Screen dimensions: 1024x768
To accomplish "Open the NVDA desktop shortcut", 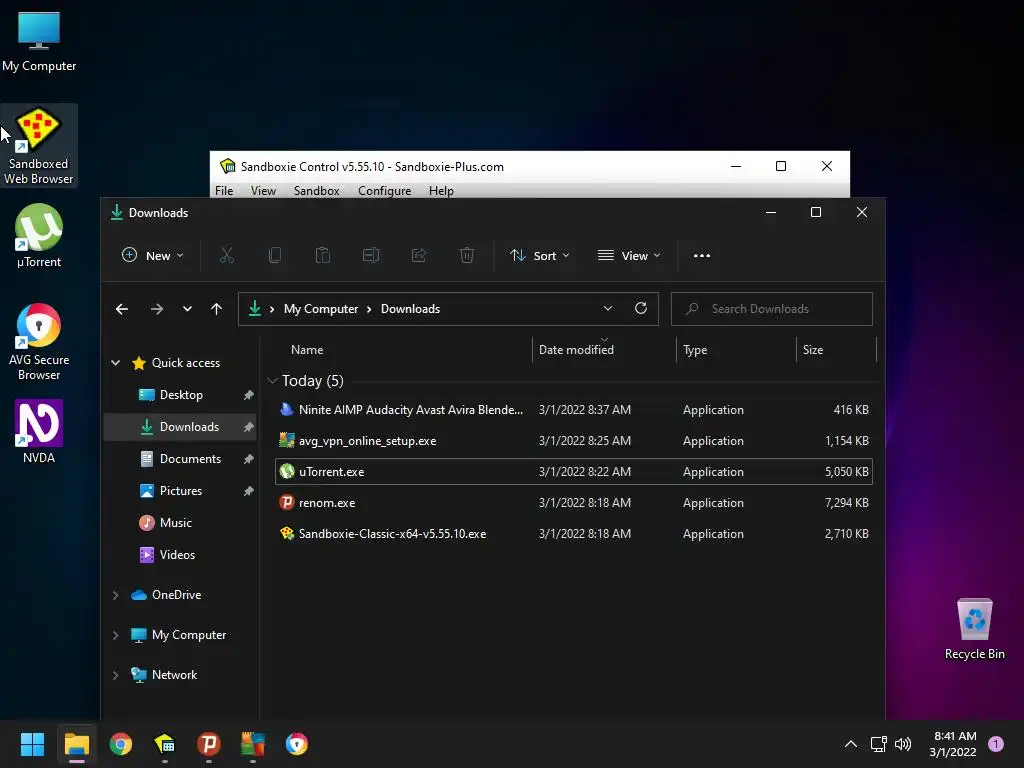I will click(x=39, y=431).
